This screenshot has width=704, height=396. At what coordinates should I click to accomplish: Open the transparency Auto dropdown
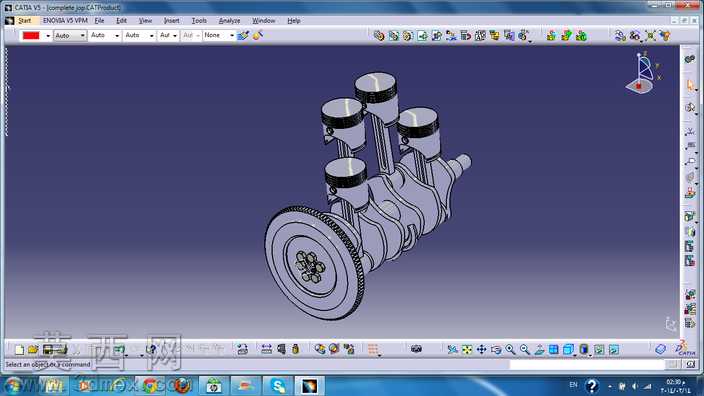70,35
